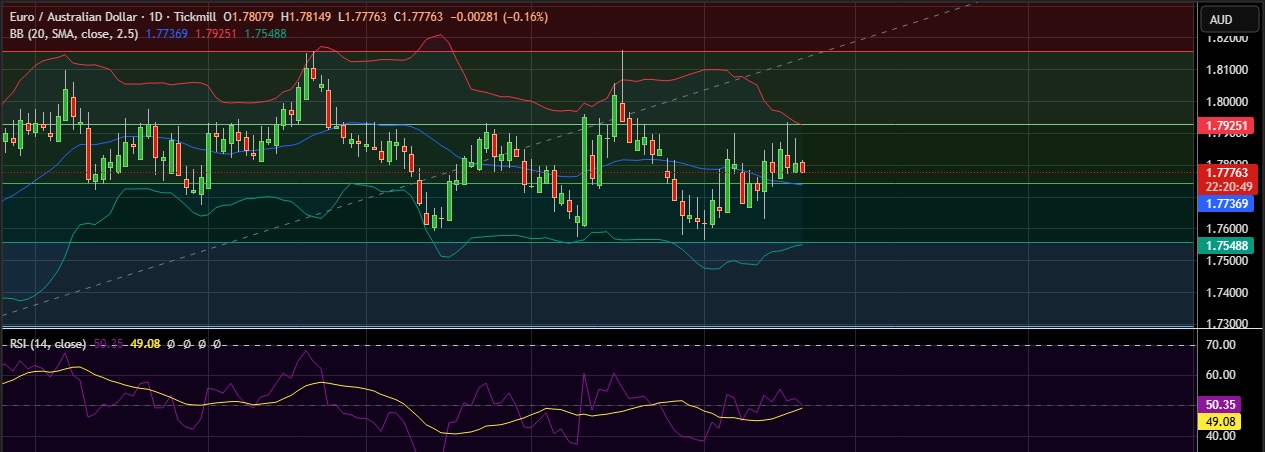Click the green 1.75488 price axis label

point(1228,246)
